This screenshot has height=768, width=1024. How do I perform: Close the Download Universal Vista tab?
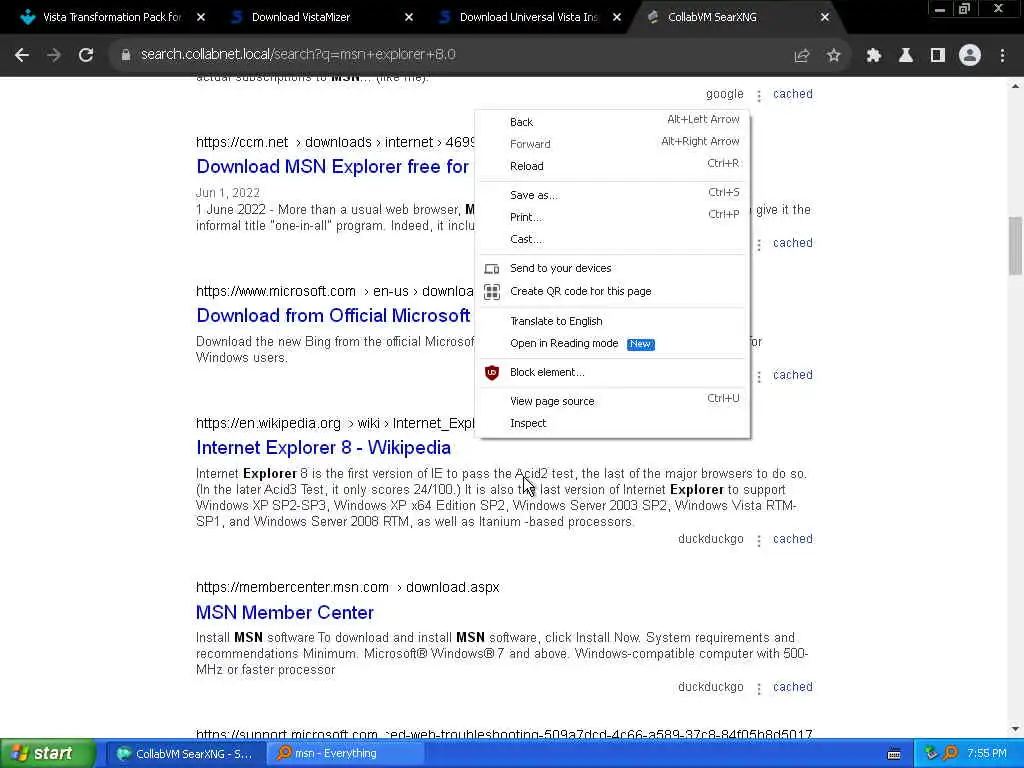click(616, 18)
